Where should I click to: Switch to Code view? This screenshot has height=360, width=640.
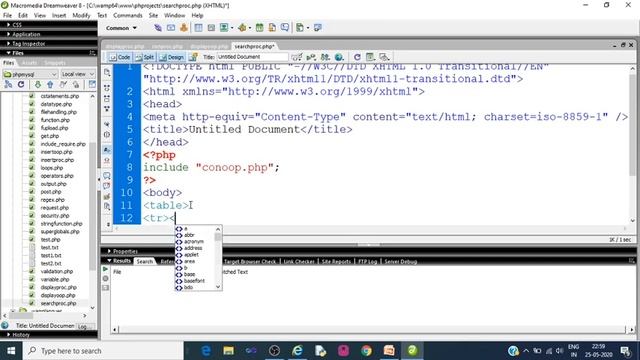[x=120, y=57]
